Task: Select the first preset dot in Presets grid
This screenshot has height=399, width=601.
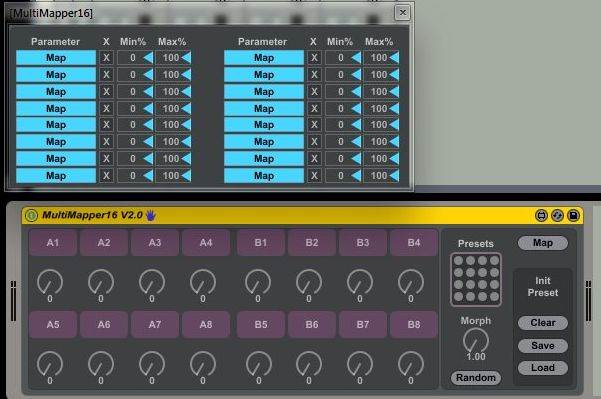Action: pos(458,261)
